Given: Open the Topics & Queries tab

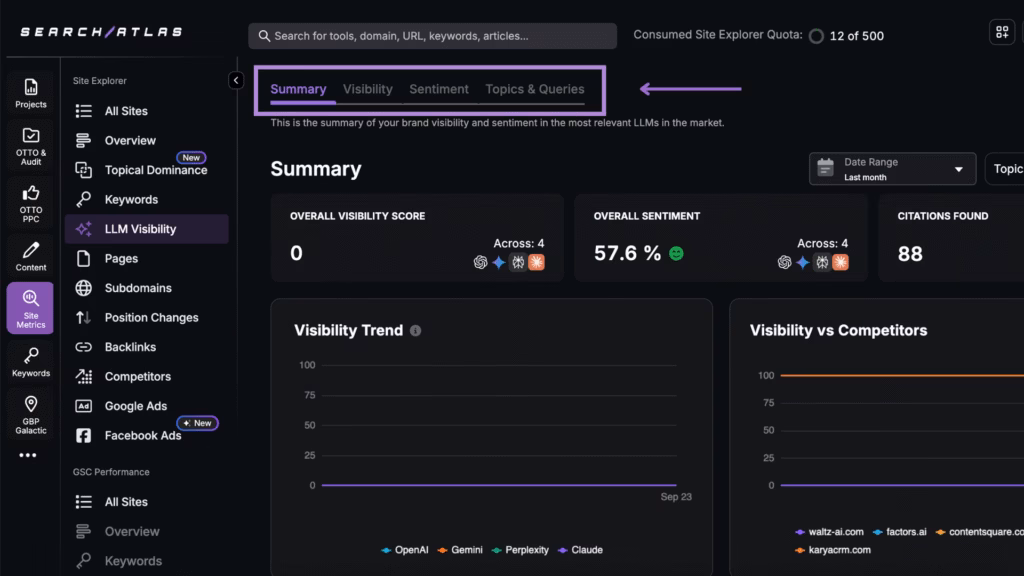Looking at the screenshot, I should pyautogui.click(x=535, y=88).
